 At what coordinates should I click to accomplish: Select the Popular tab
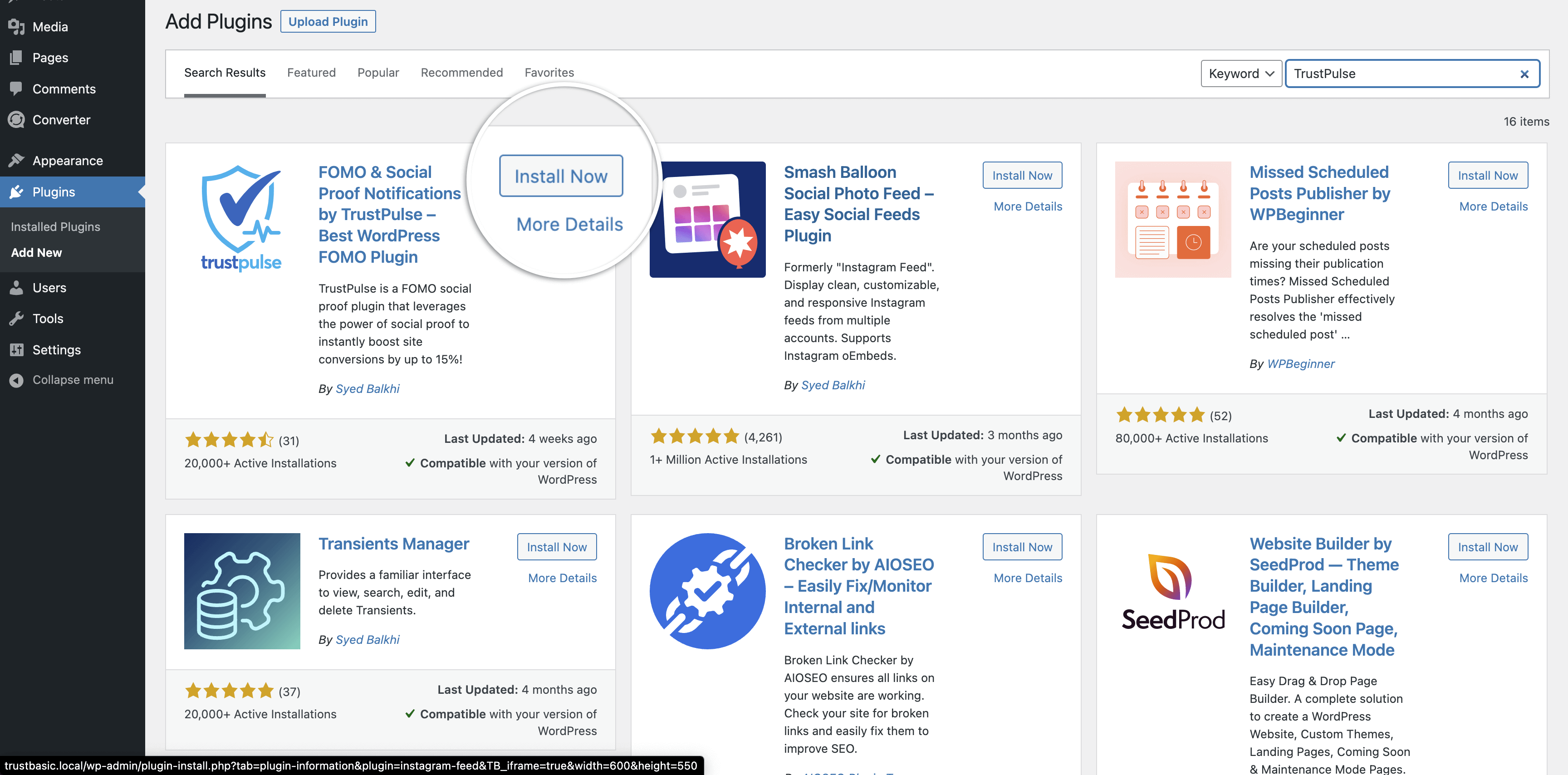point(379,72)
